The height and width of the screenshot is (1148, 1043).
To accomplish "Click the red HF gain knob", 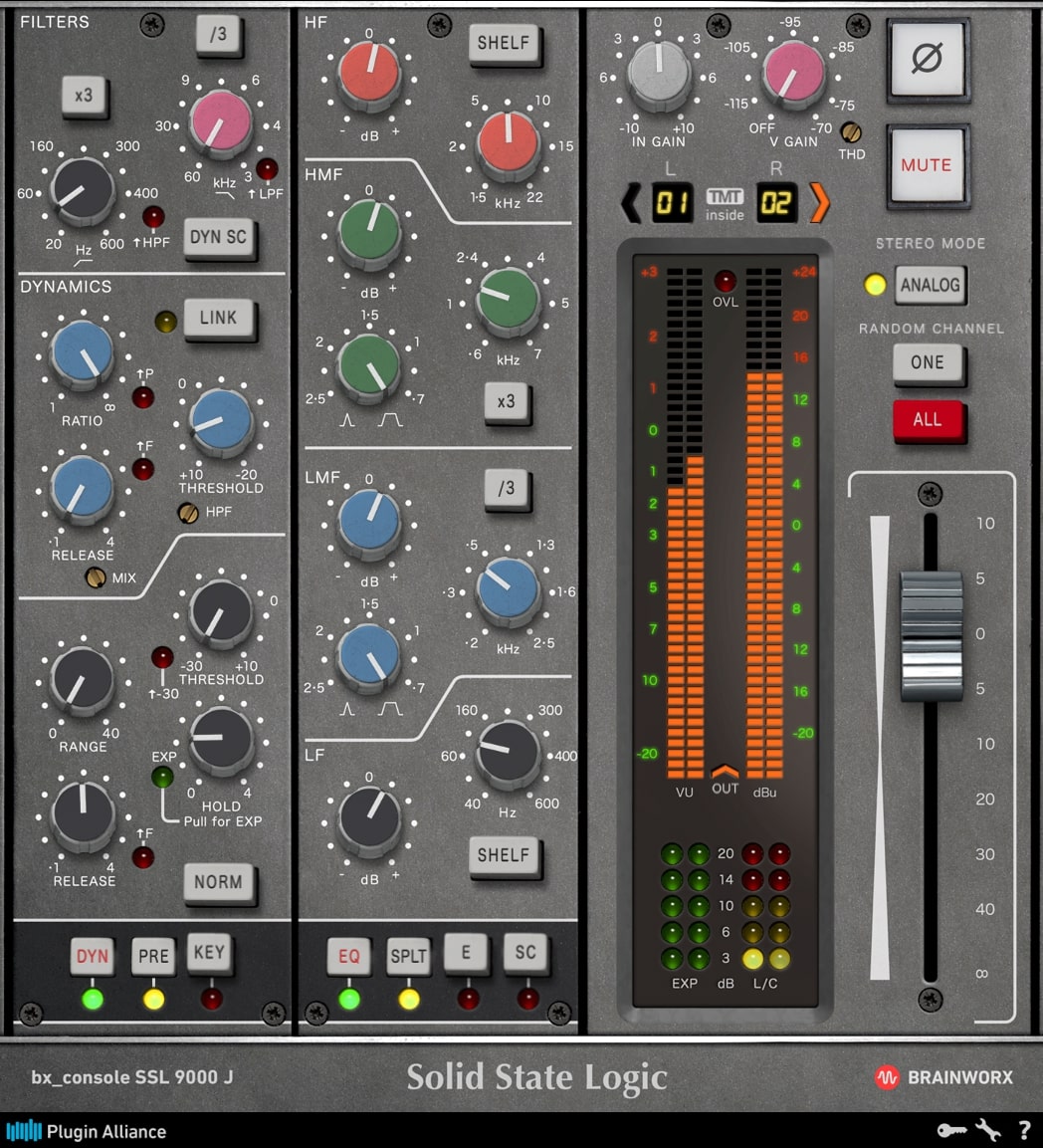I will pos(369,75).
